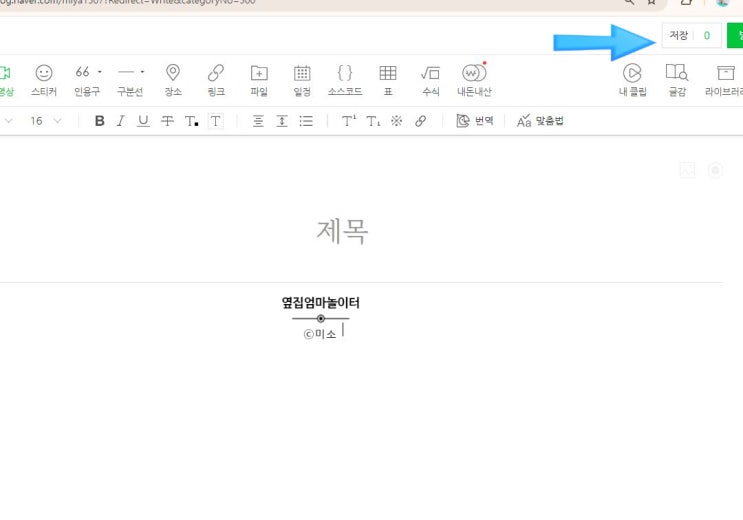Open the Library (라이브러리) panel
Screen dimensions: 743x520
724,80
